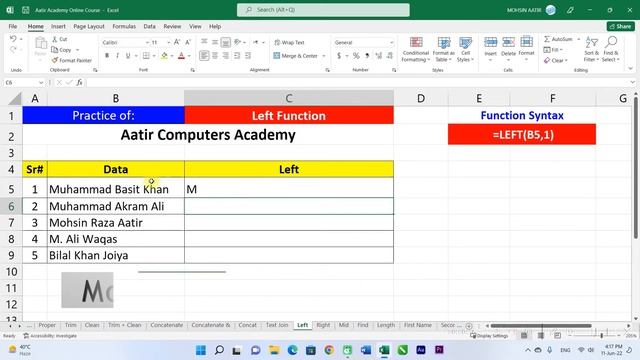
Task: Select the Concatenate sheet tab
Action: coord(167,325)
